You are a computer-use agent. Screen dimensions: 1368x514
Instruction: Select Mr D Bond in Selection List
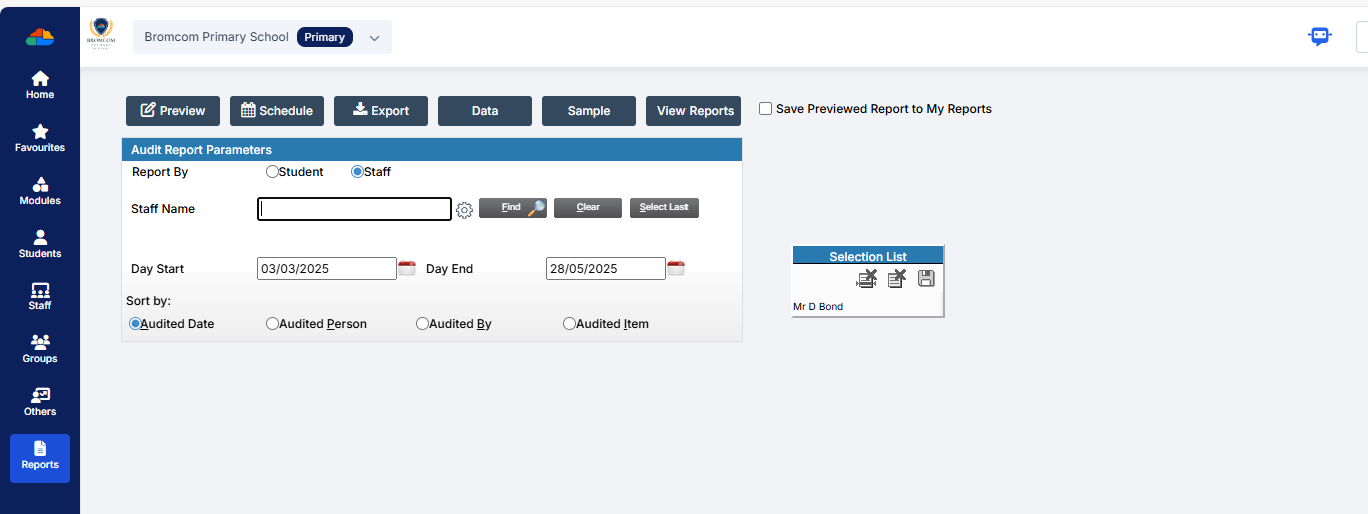tap(818, 307)
